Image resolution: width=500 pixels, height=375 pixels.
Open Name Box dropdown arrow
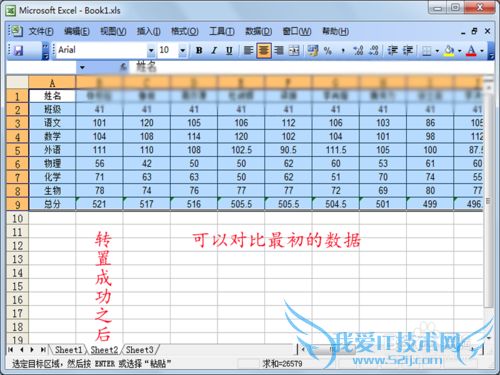(82, 68)
